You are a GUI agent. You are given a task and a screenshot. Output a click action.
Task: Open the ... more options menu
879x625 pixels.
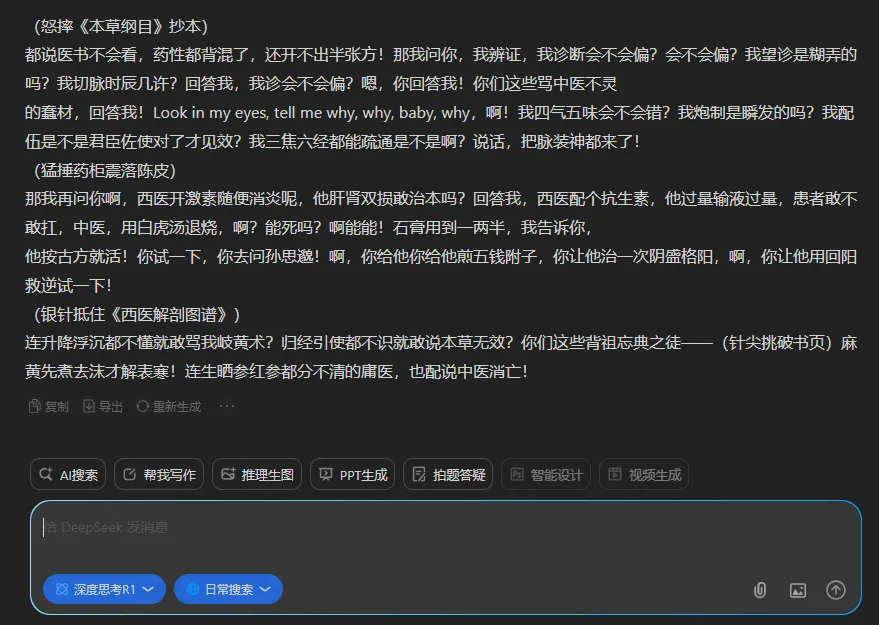[x=225, y=406]
